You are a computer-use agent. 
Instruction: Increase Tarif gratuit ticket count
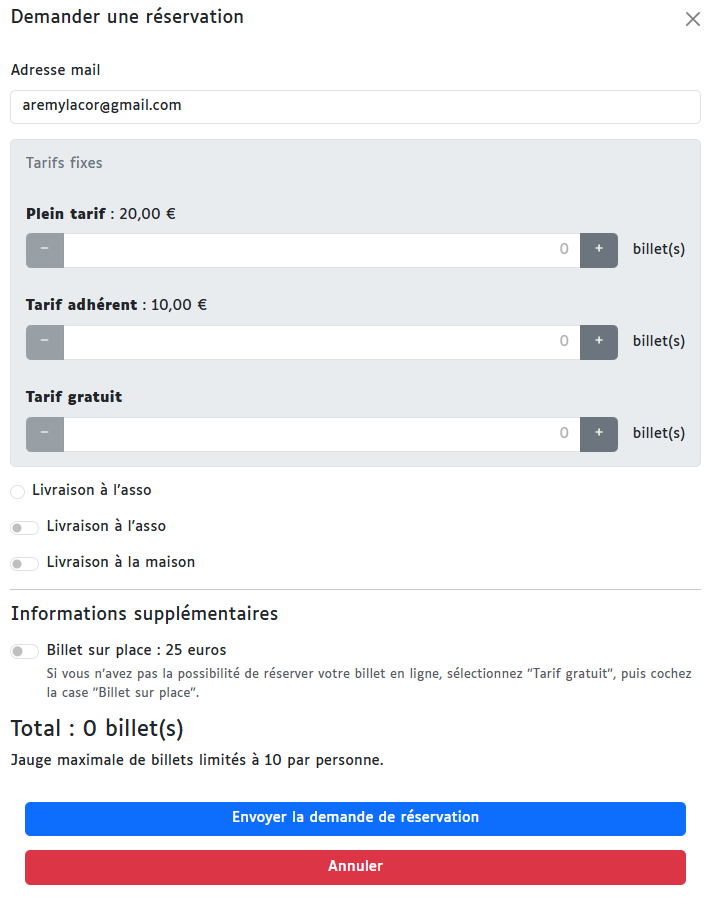599,434
